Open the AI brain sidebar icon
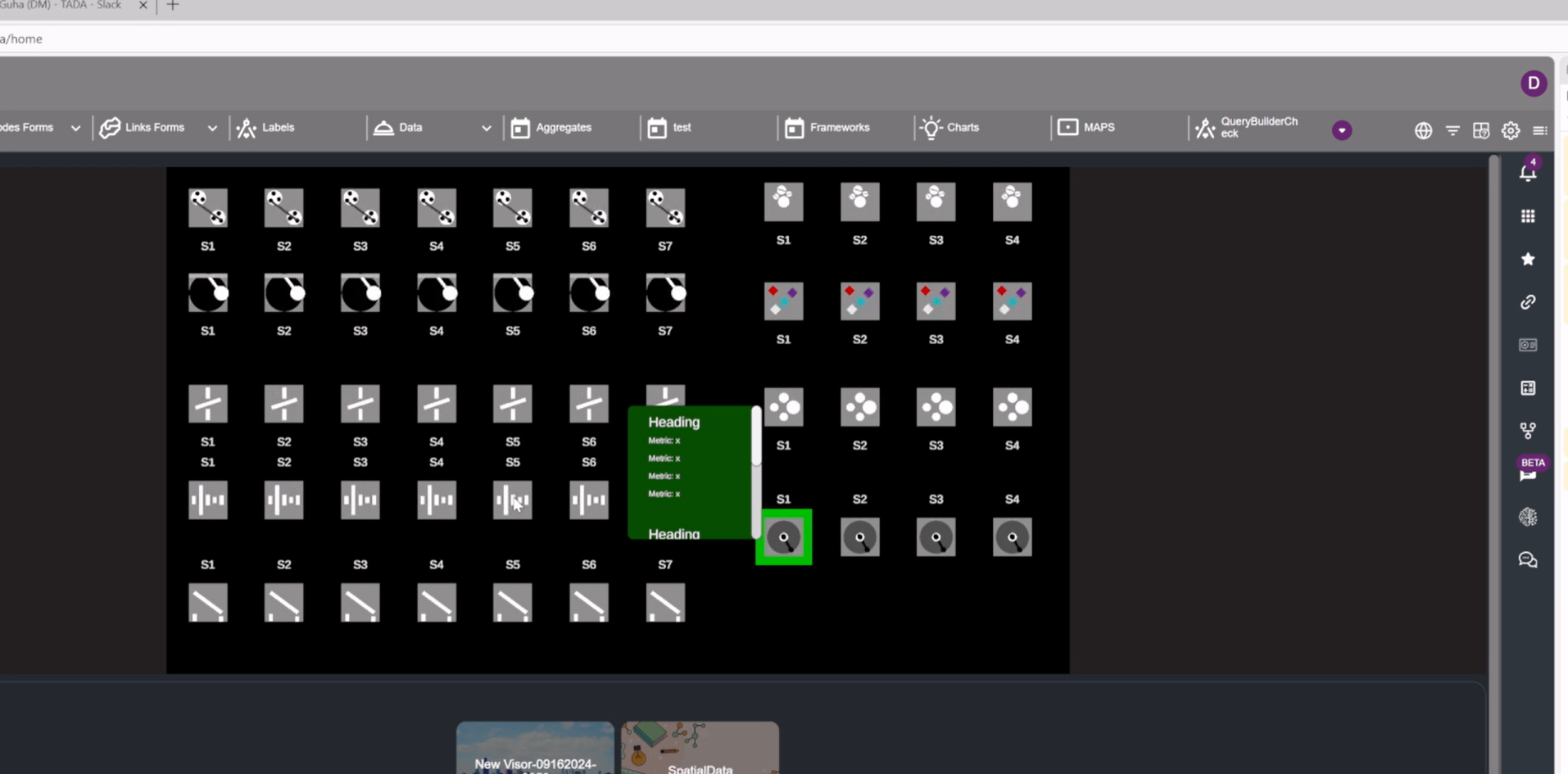Screen dimensions: 1568x774 1528,517
